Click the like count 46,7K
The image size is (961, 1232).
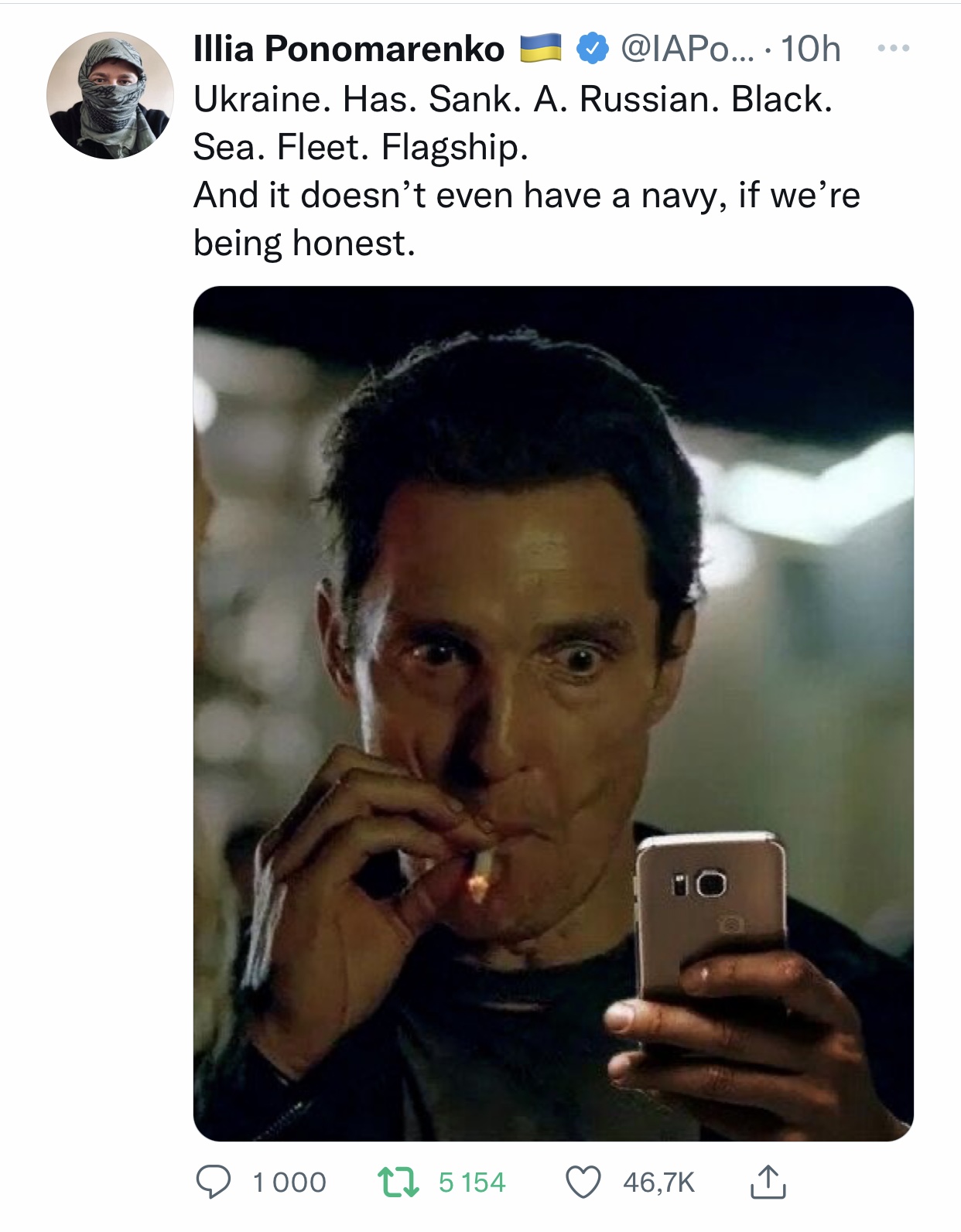pos(658,1183)
